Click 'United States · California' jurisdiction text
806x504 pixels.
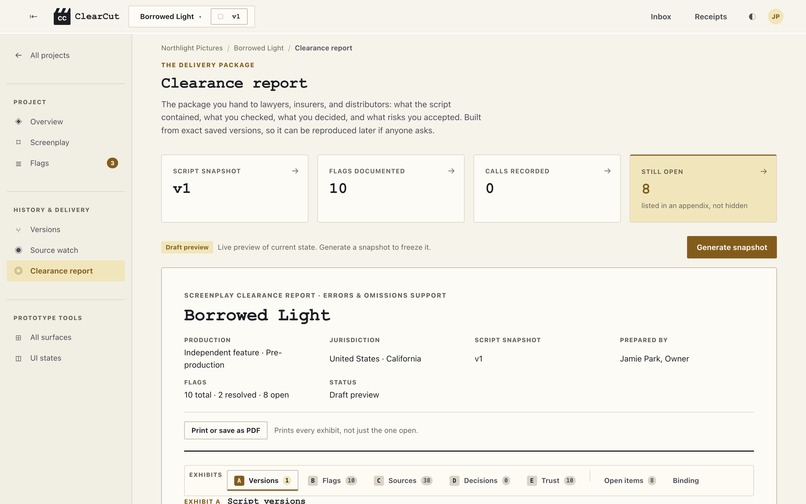(375, 358)
